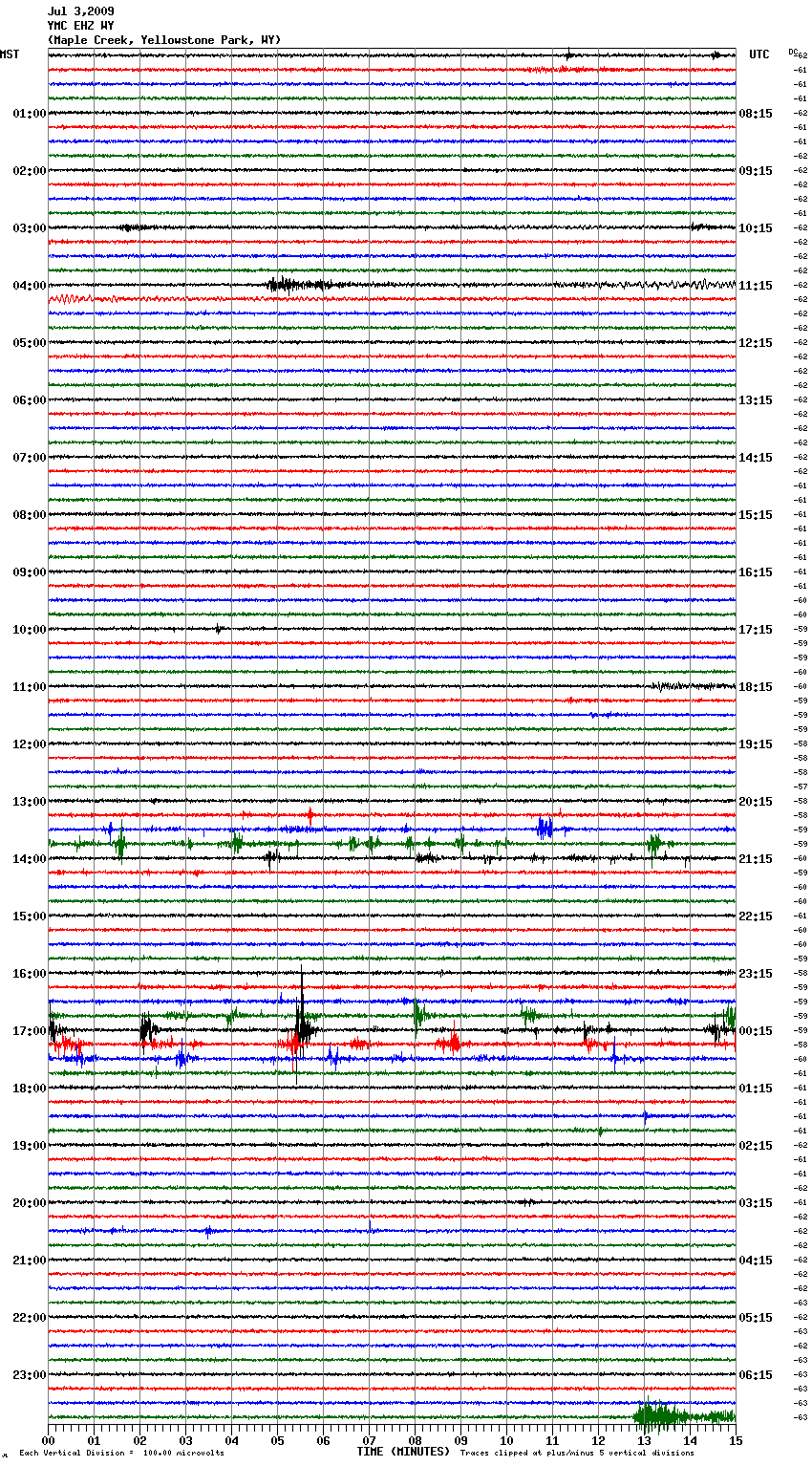
Task: Select the "10:00" MST hour label
Action: coord(30,630)
